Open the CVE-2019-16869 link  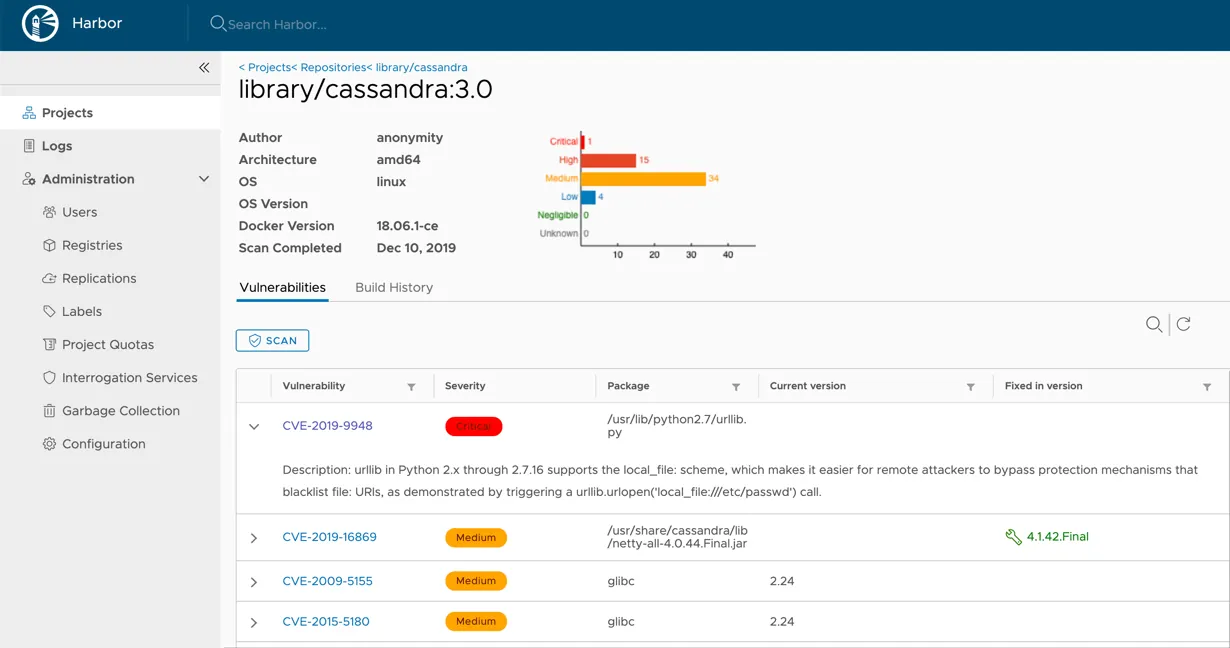(x=329, y=537)
